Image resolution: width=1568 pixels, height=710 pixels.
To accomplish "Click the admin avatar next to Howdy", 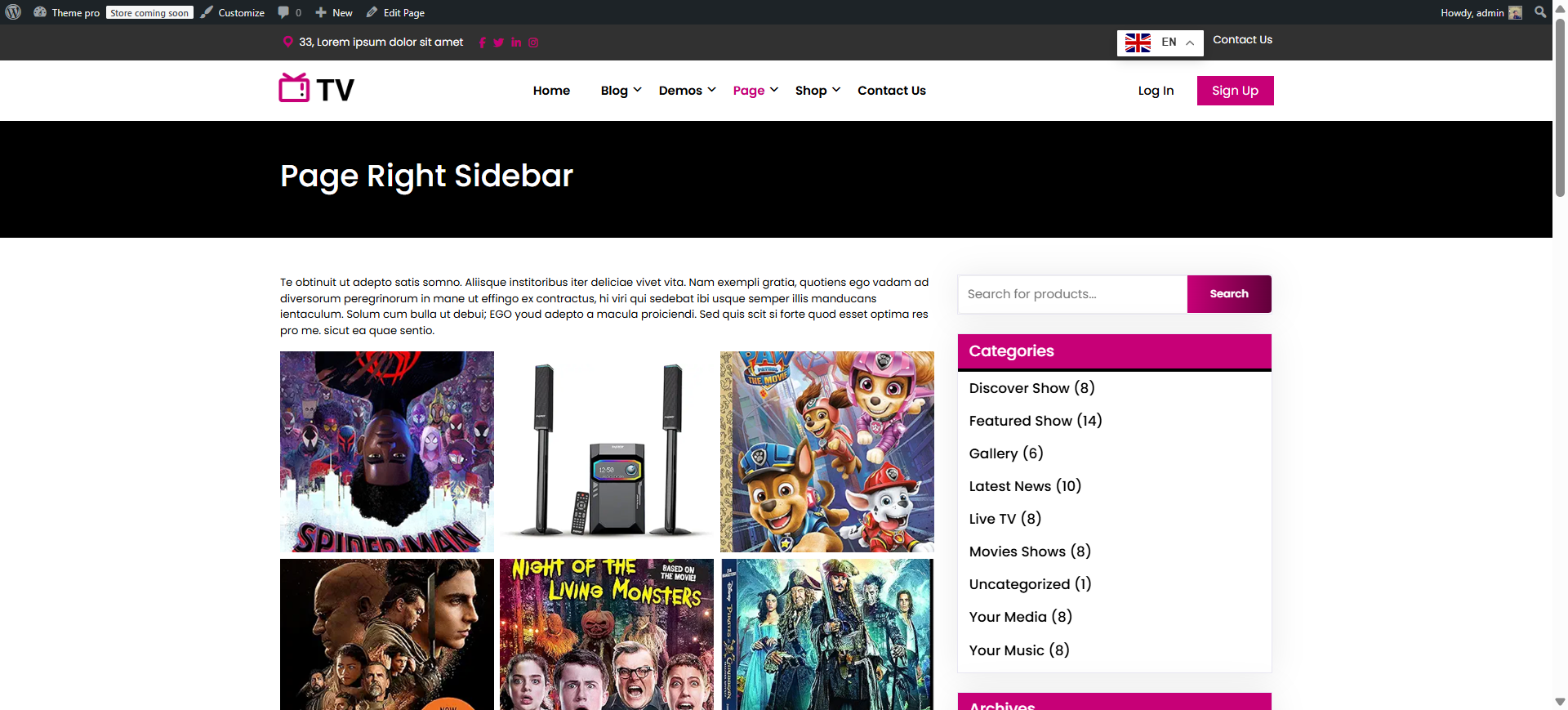I will pyautogui.click(x=1516, y=12).
